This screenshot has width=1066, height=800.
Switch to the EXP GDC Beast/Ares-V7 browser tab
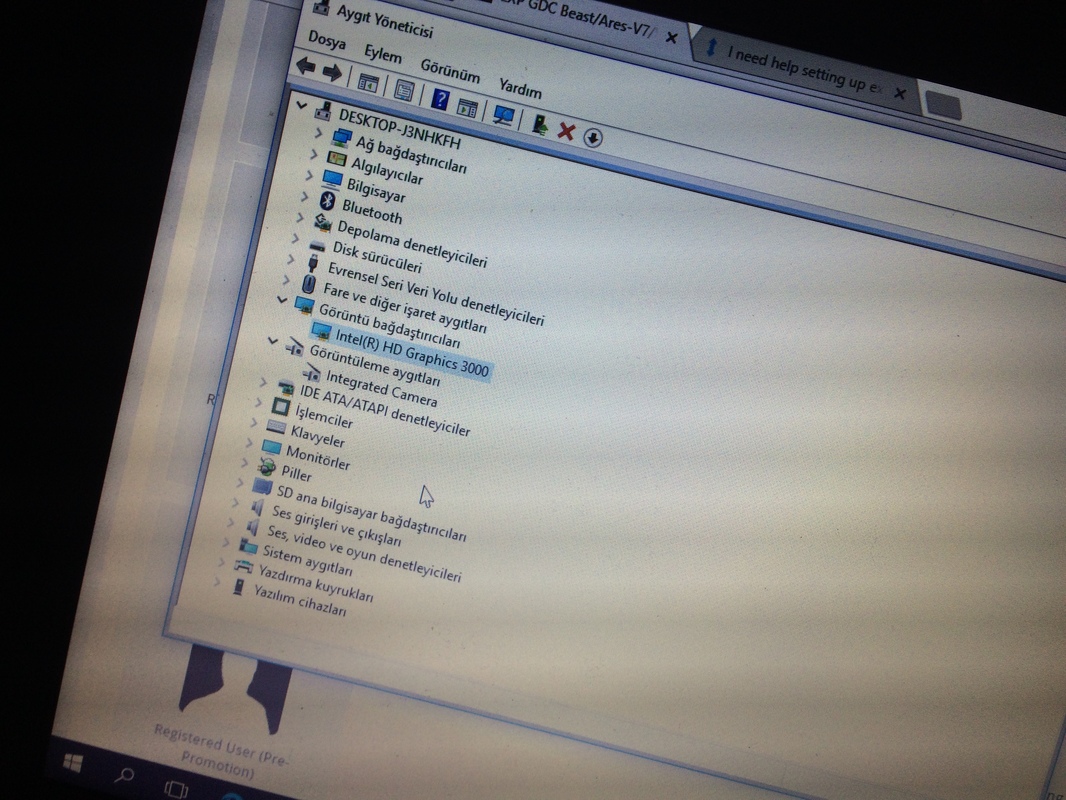578,17
